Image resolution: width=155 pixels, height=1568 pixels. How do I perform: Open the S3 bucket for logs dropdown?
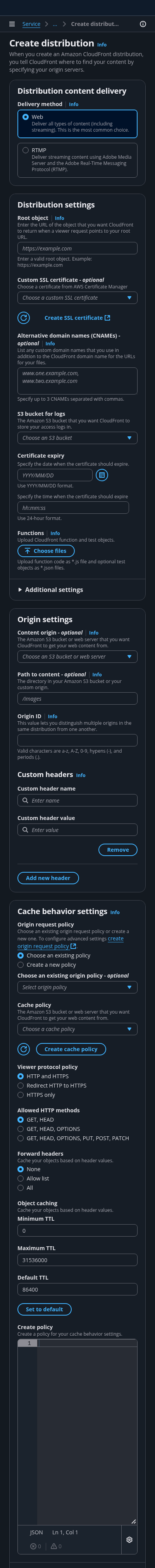pos(77,437)
